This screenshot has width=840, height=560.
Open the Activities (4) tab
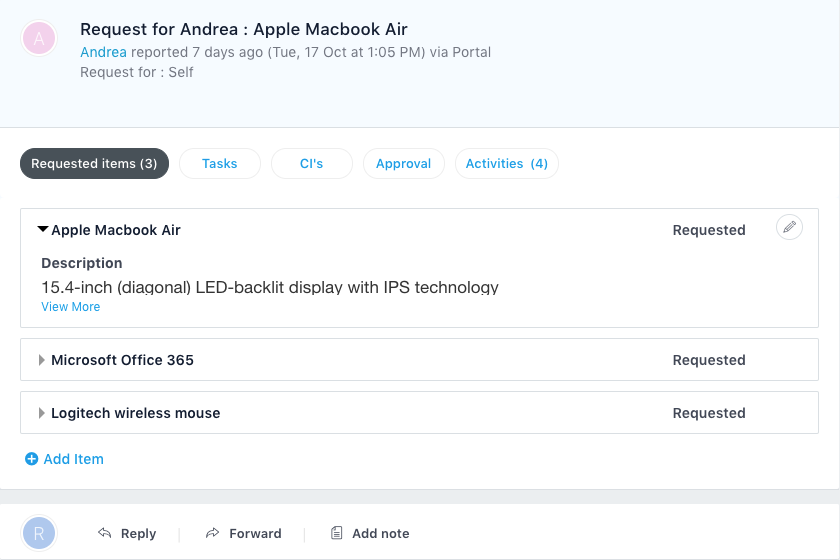tap(507, 163)
